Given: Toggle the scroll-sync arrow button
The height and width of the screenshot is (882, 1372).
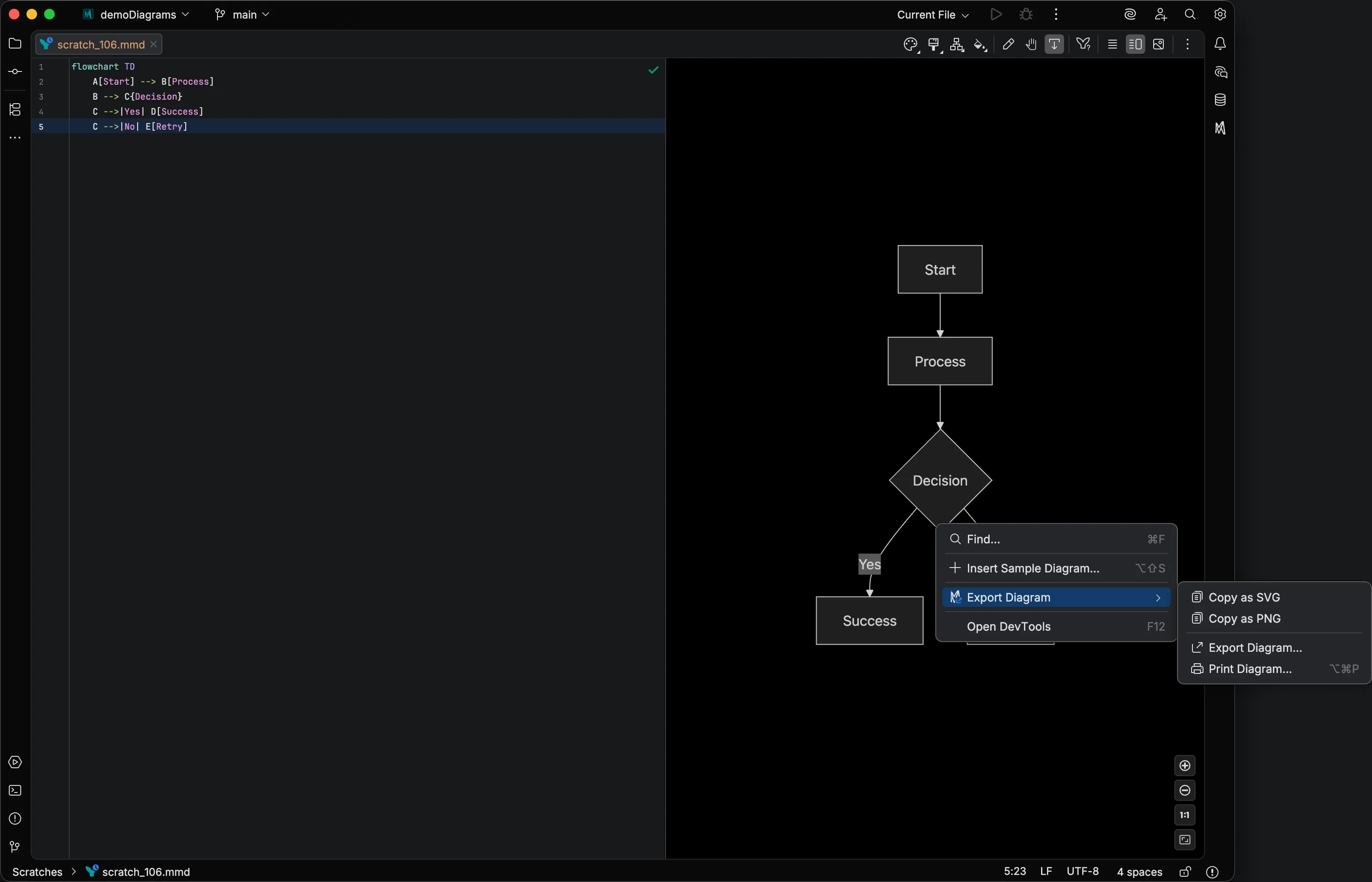Looking at the screenshot, I should pyautogui.click(x=1054, y=44).
